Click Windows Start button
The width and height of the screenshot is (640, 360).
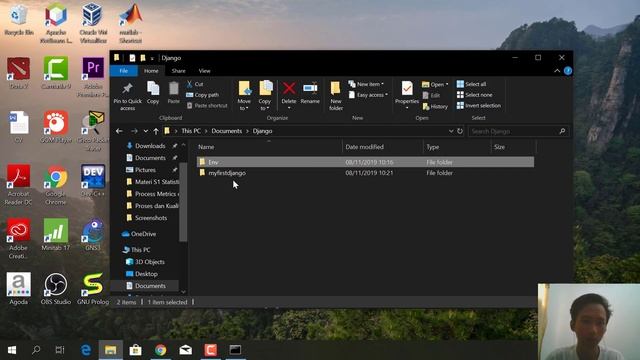pyautogui.click(x=12, y=350)
